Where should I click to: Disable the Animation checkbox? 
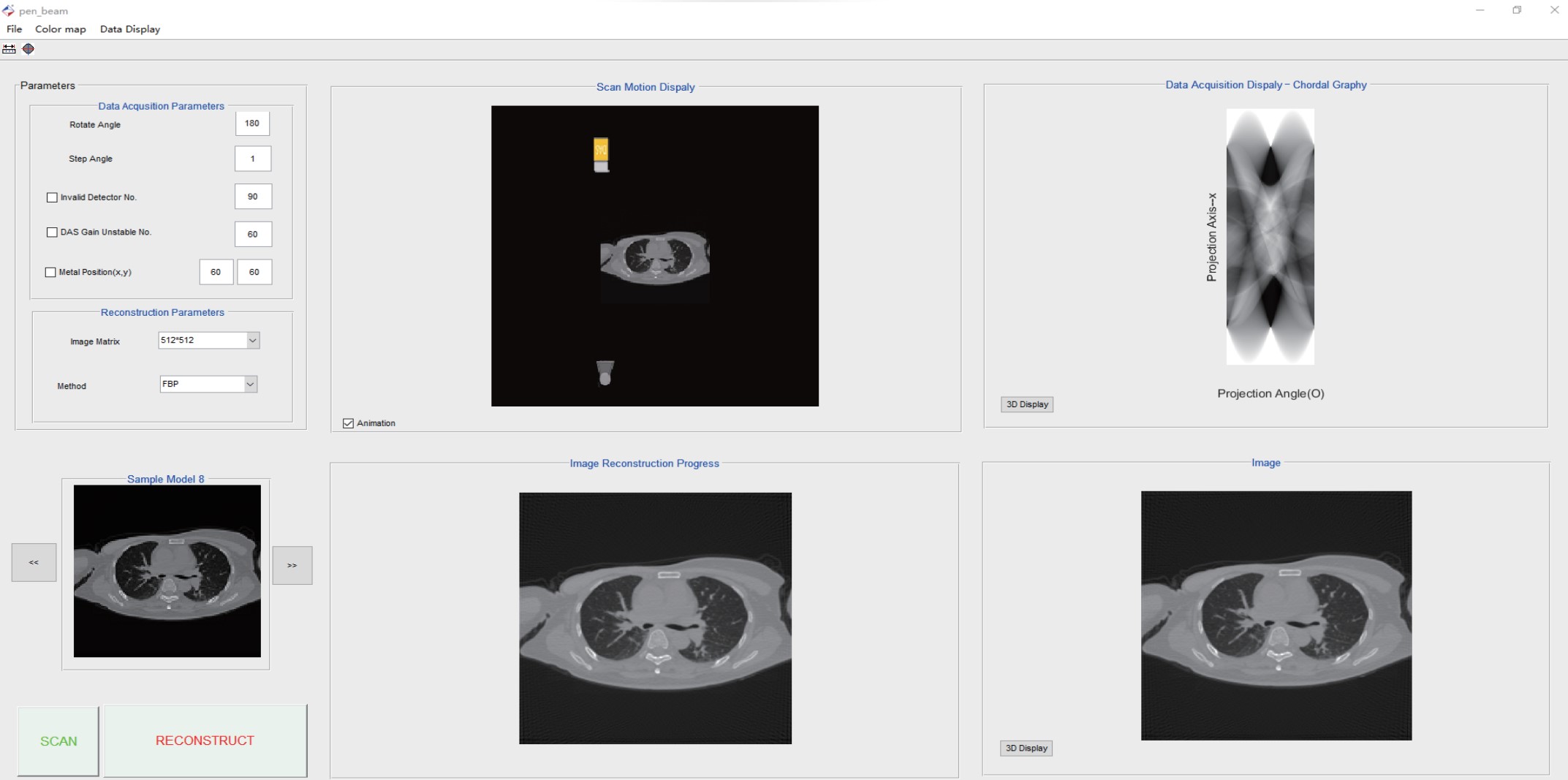[349, 423]
